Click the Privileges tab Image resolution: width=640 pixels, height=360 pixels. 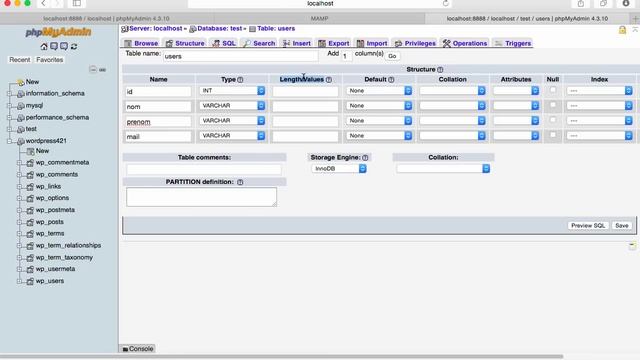pyautogui.click(x=415, y=43)
